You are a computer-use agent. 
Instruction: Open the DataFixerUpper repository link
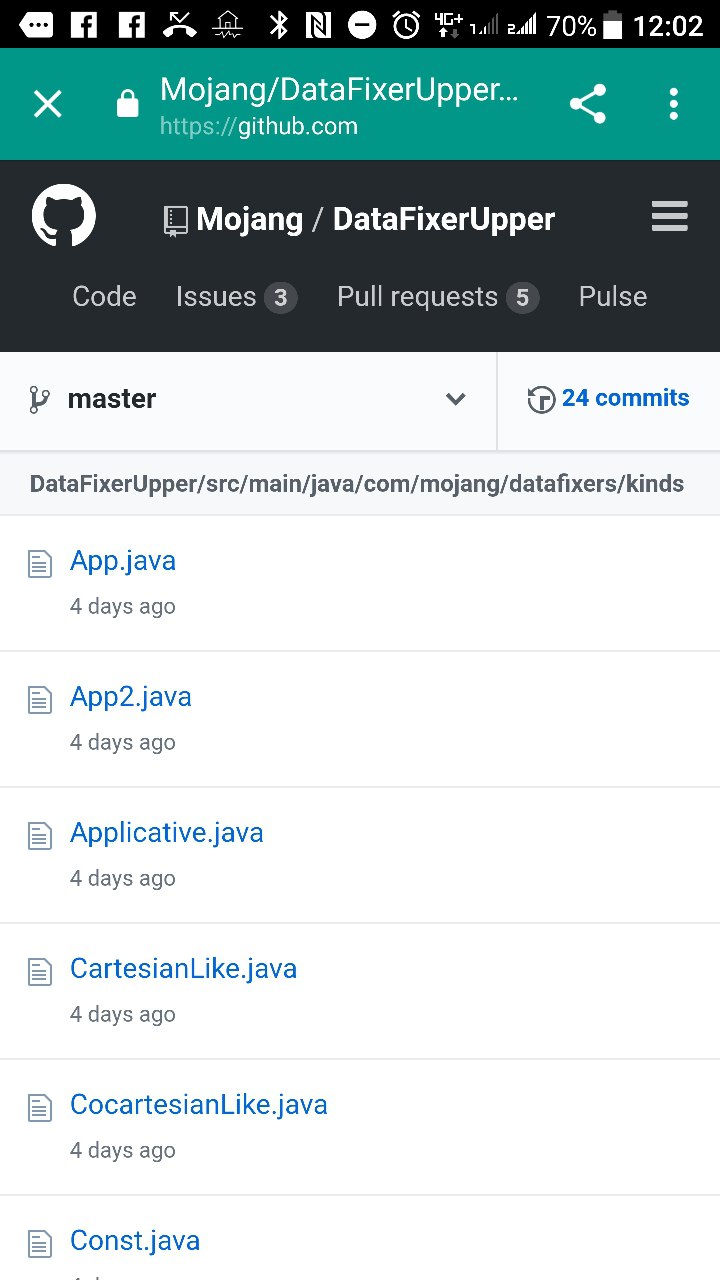[x=444, y=219]
